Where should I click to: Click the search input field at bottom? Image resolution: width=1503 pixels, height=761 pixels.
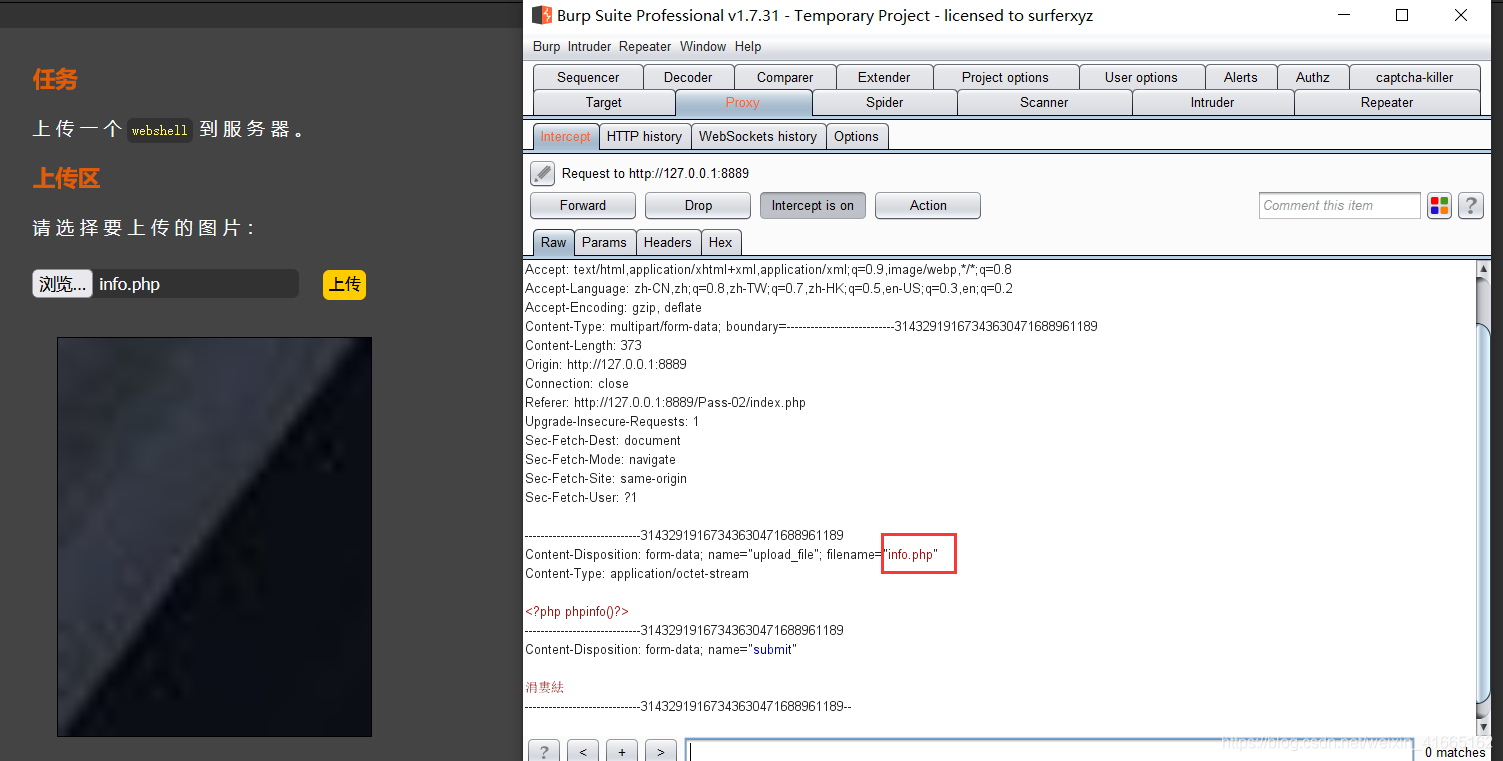1048,751
